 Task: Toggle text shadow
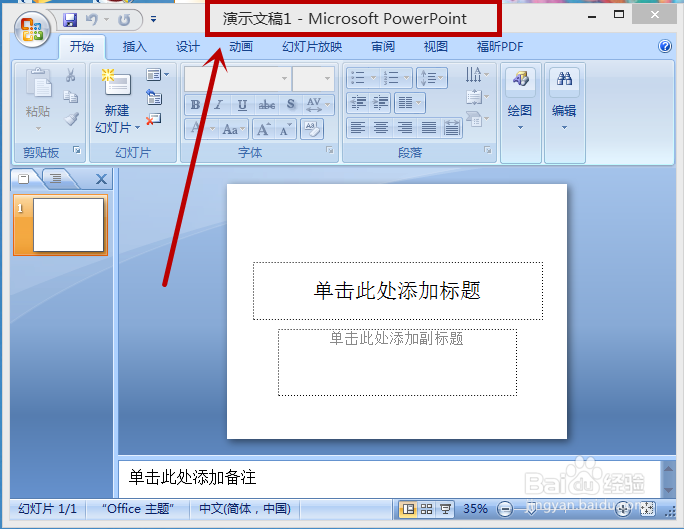(291, 105)
